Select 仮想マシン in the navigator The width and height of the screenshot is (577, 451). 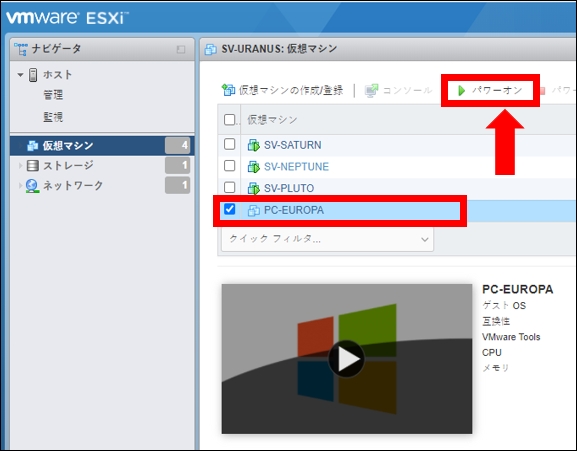click(102, 146)
